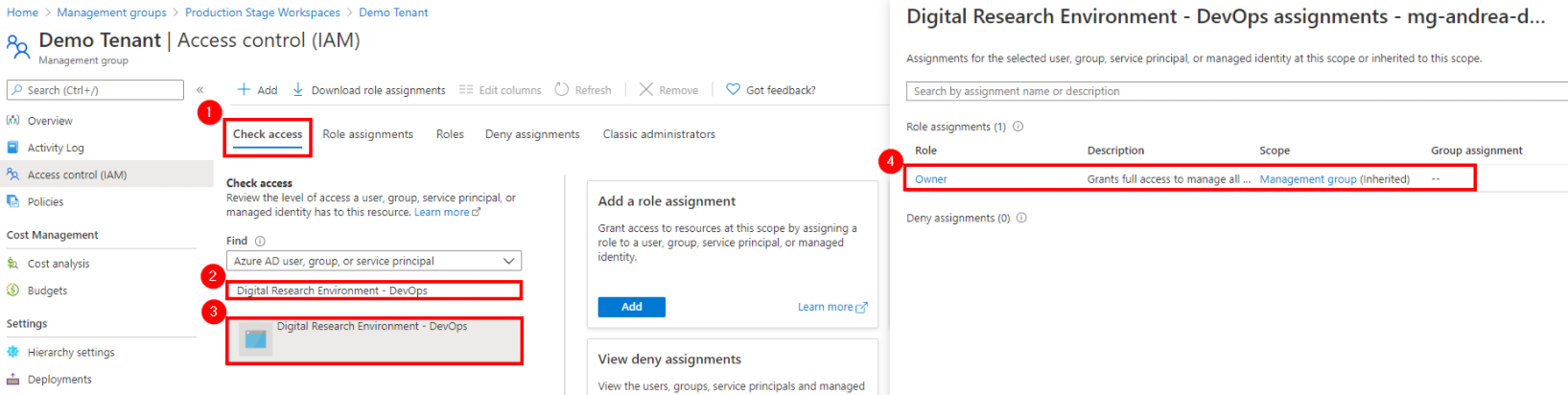Click the Hierarchy settings gear icon

click(x=13, y=352)
